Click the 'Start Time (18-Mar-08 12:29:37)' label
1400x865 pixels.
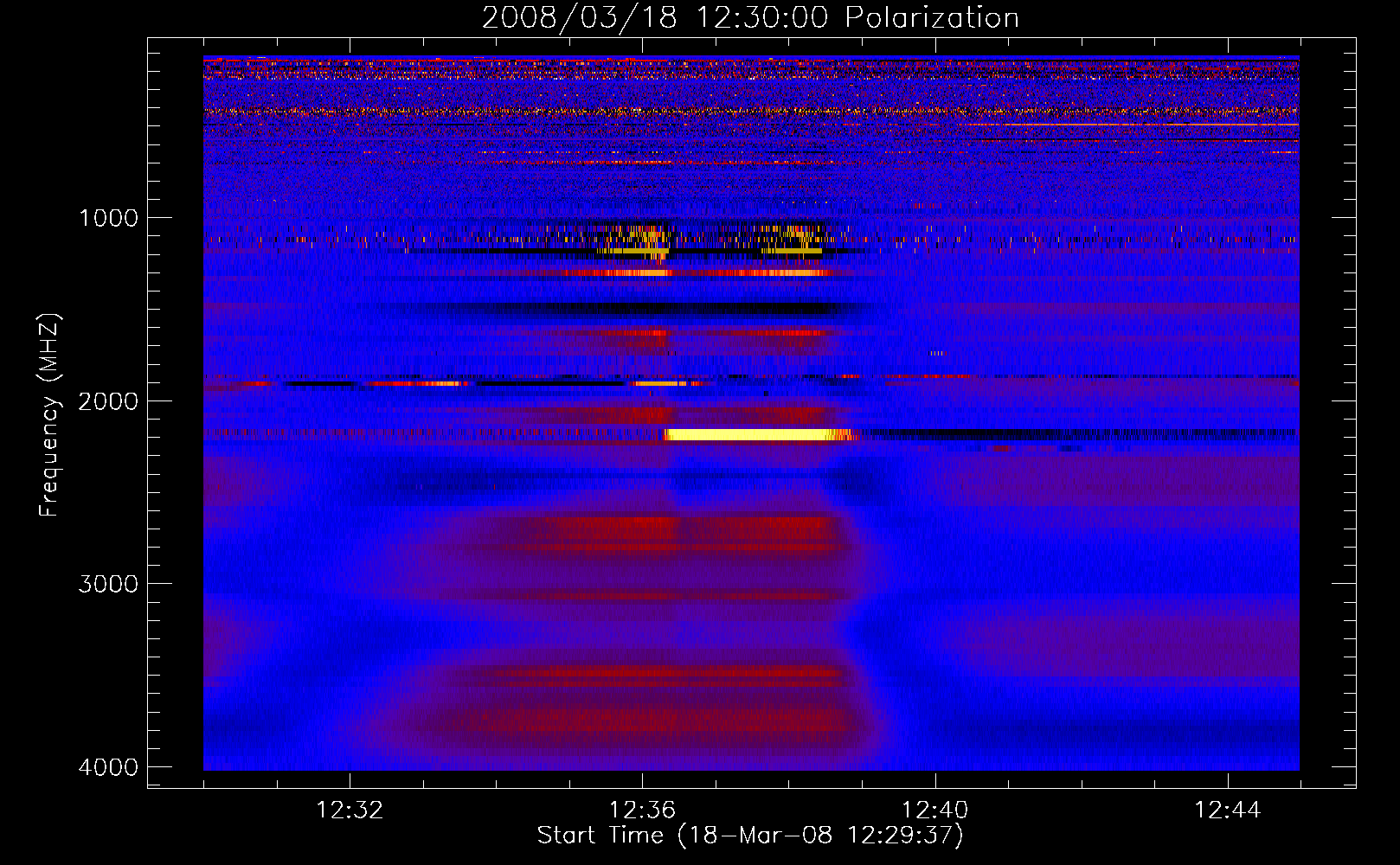coord(750,836)
